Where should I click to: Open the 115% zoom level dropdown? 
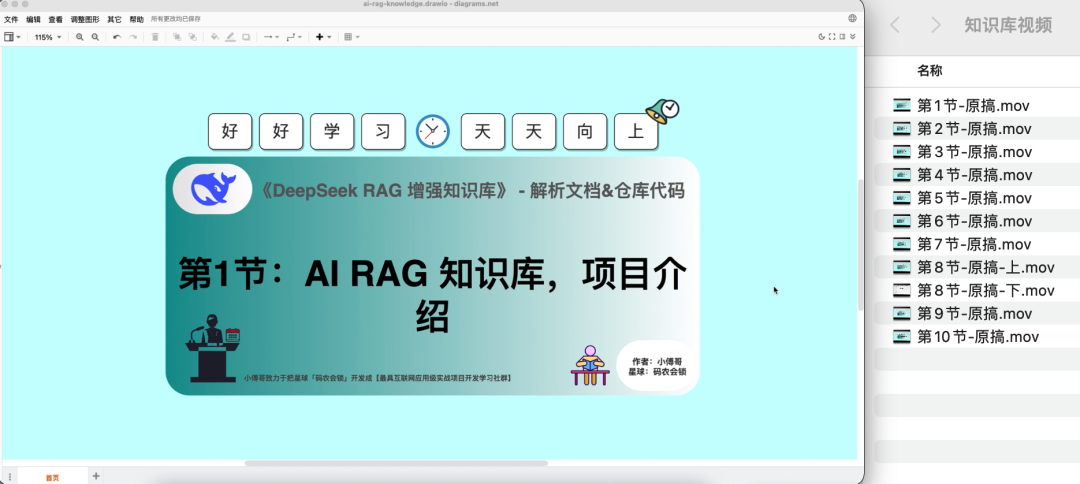48,37
